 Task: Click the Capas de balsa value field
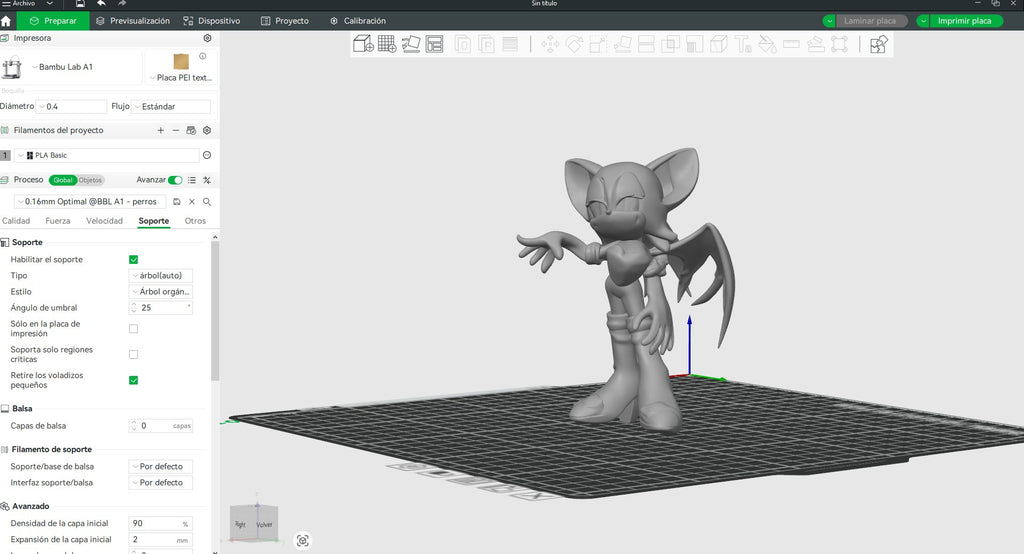[x=161, y=426]
